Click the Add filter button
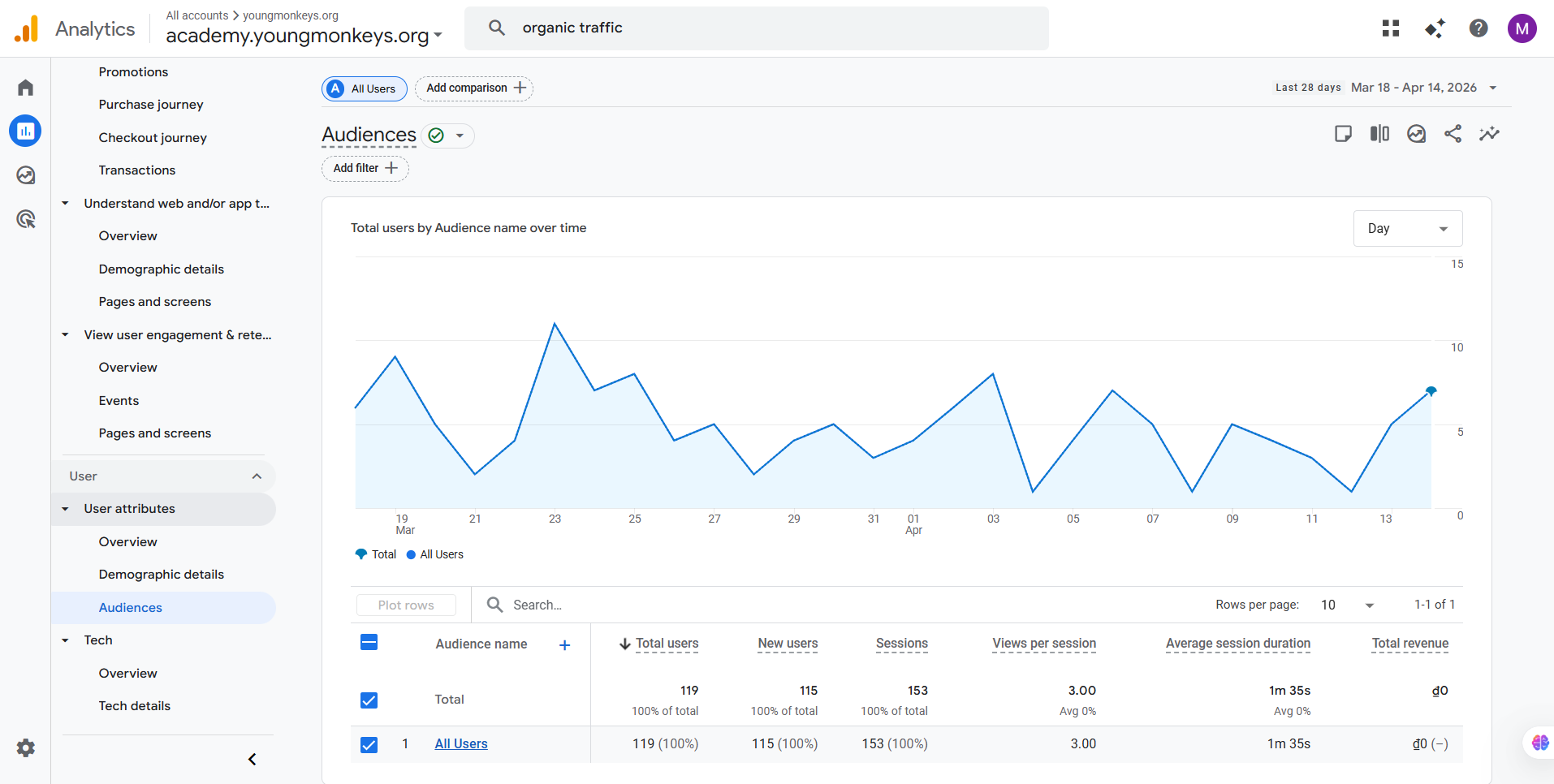This screenshot has width=1554, height=784. pyautogui.click(x=365, y=168)
